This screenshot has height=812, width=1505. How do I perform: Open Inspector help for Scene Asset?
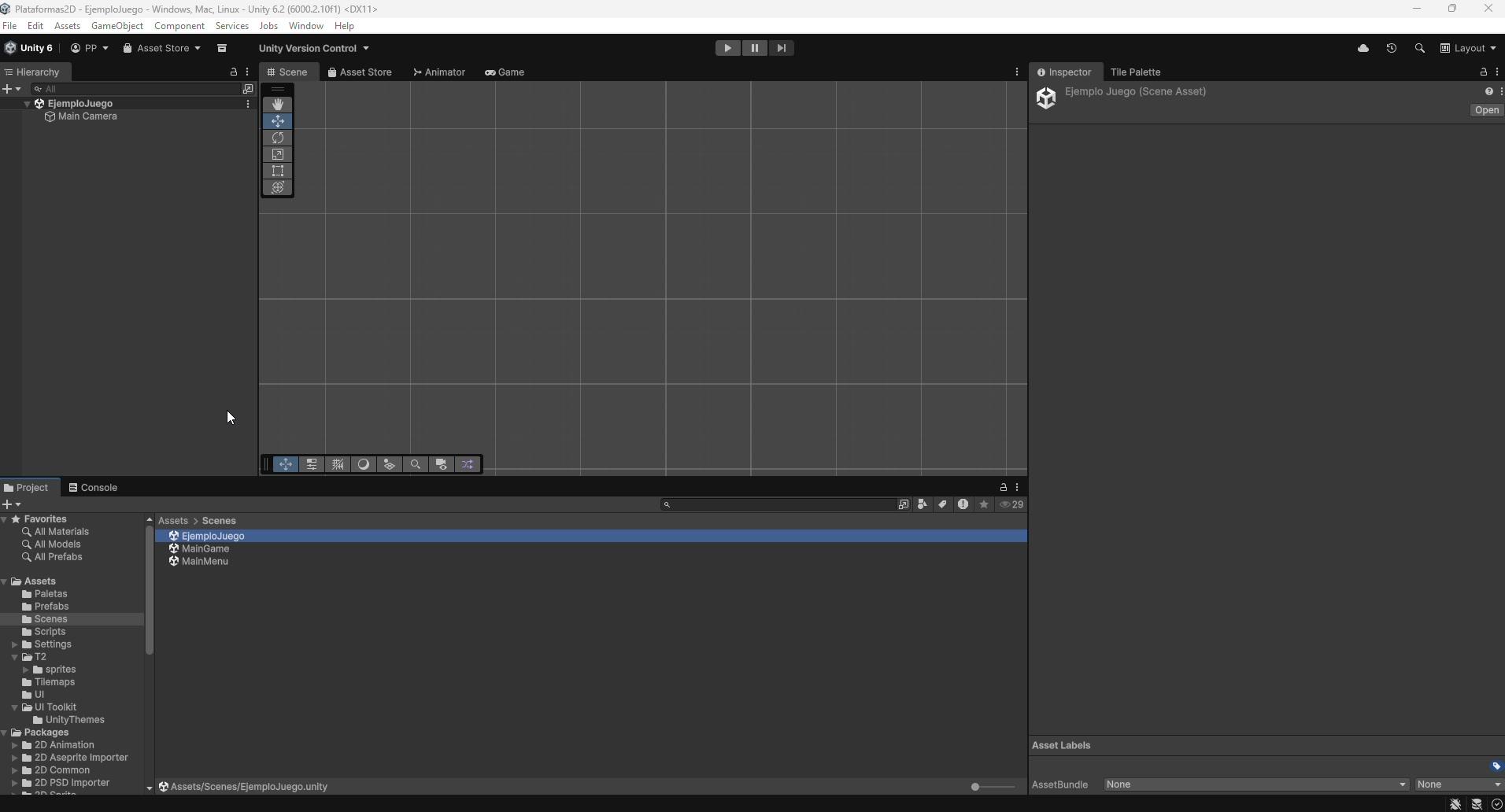pos(1488,91)
